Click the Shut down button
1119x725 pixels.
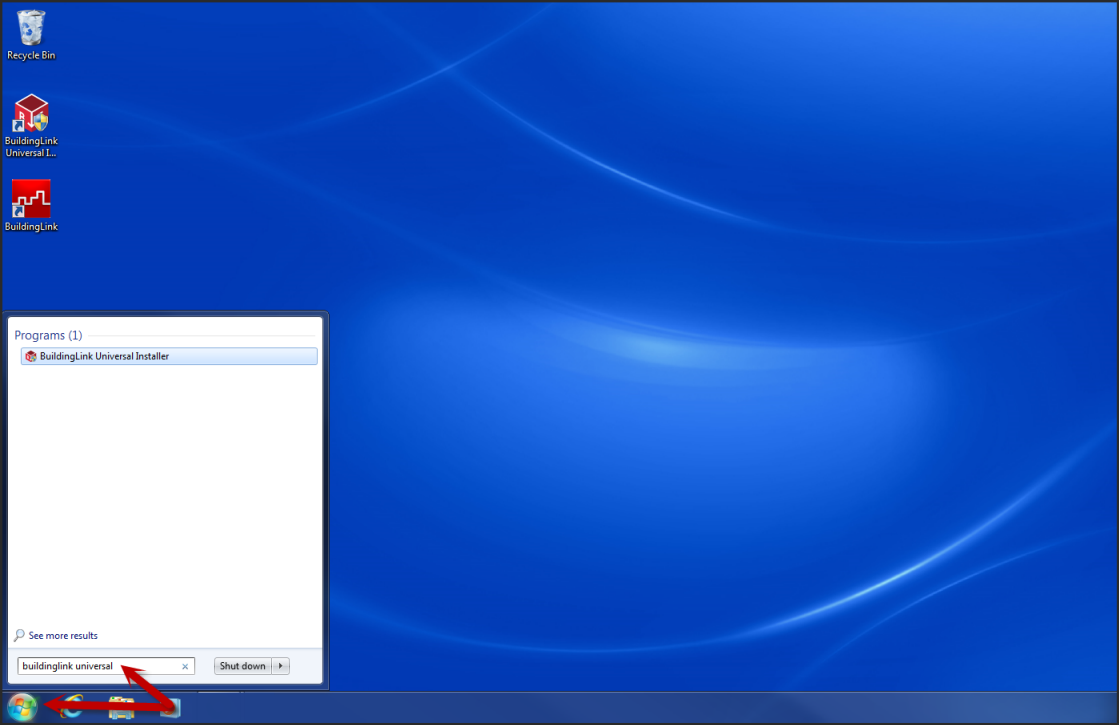click(243, 666)
